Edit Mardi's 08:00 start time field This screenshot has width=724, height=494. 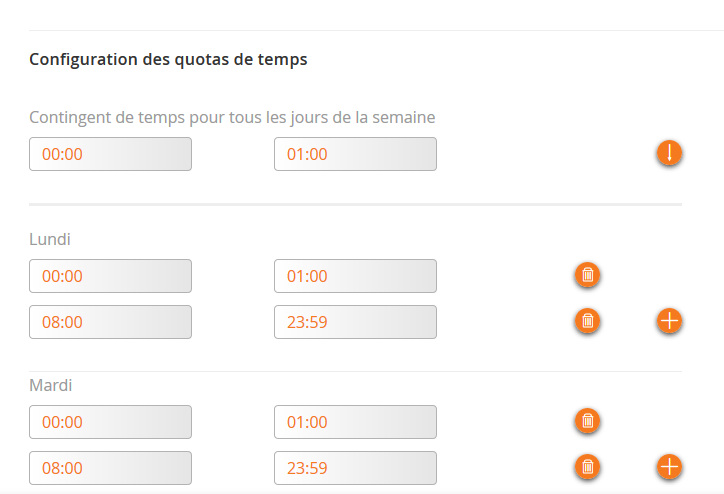[110, 468]
